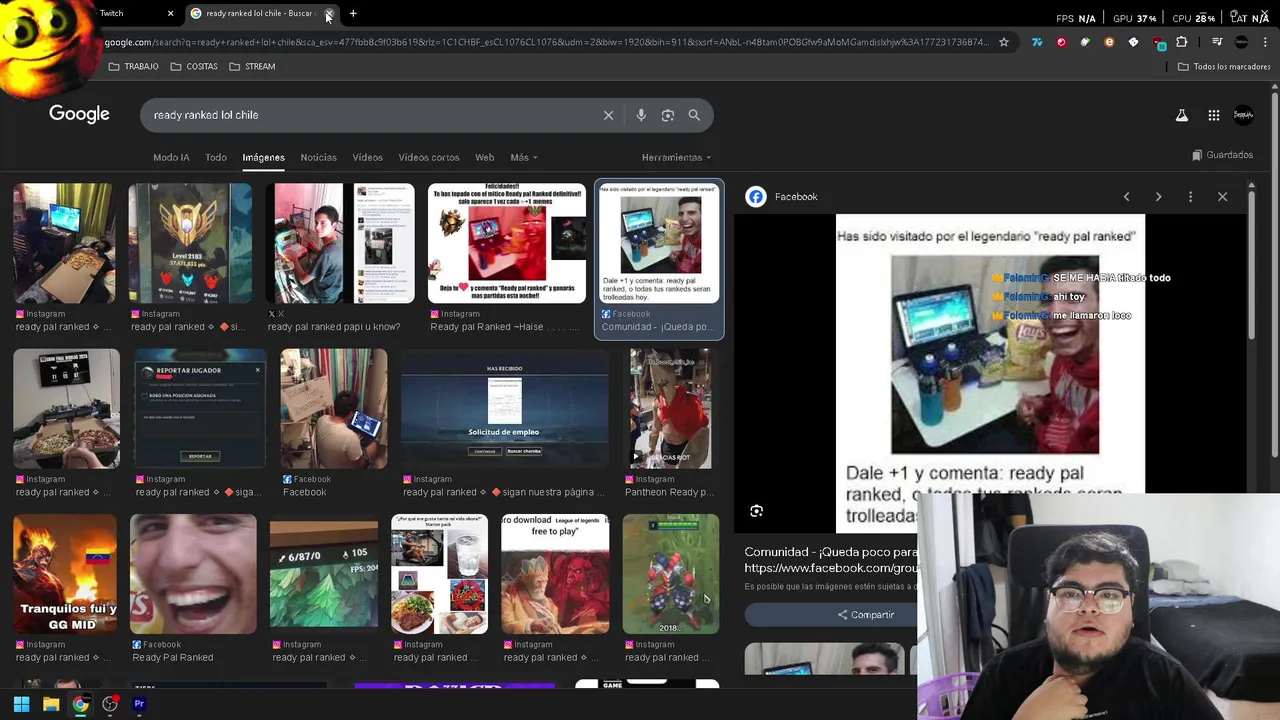Switch to the Noticias tab
The height and width of the screenshot is (720, 1280).
coord(319,157)
